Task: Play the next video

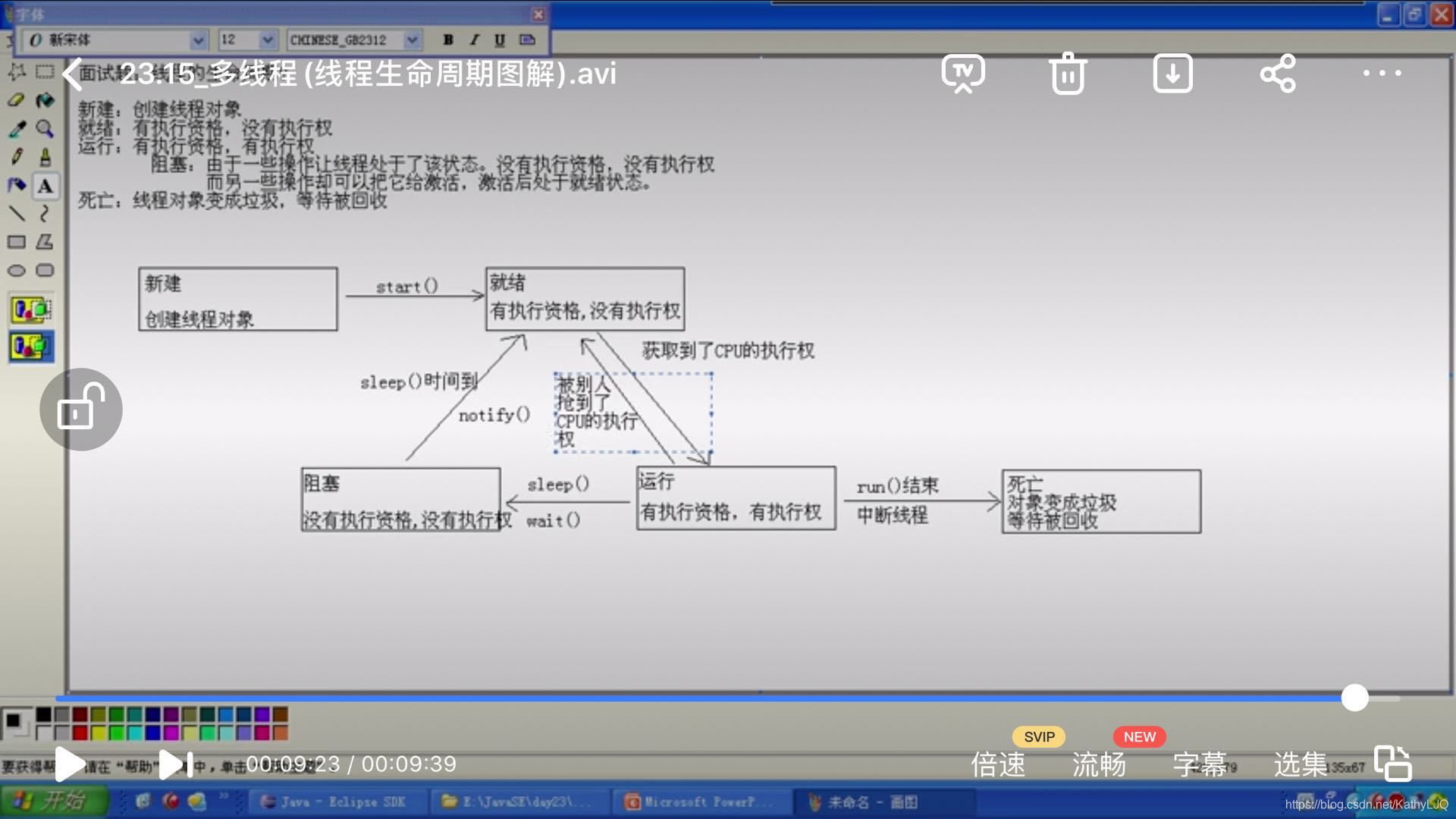Action: click(176, 764)
